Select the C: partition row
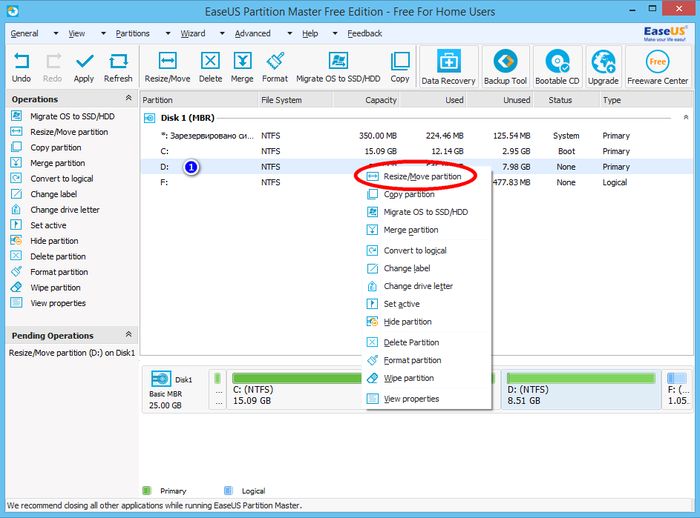This screenshot has width=700, height=518. coord(416,151)
